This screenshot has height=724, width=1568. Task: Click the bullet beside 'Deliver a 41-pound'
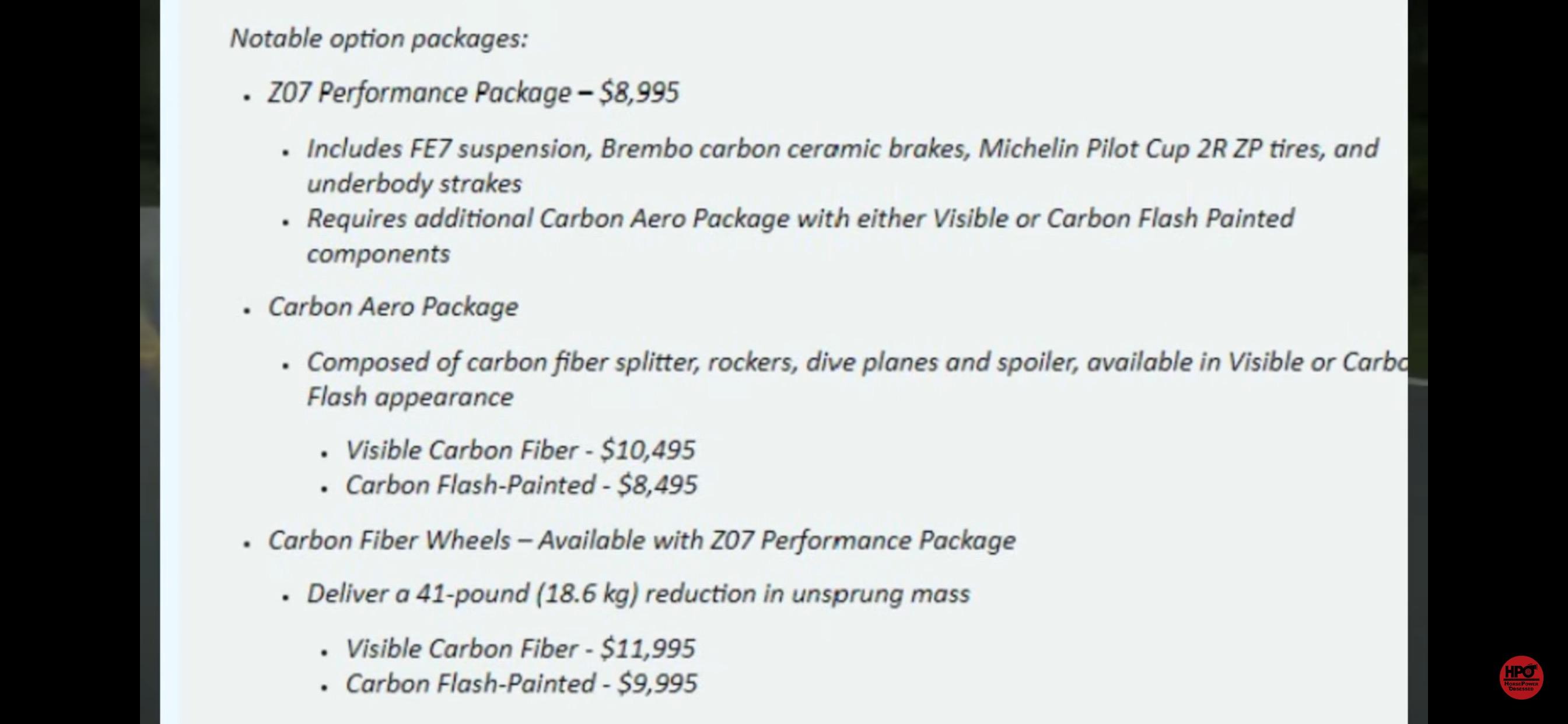click(285, 599)
